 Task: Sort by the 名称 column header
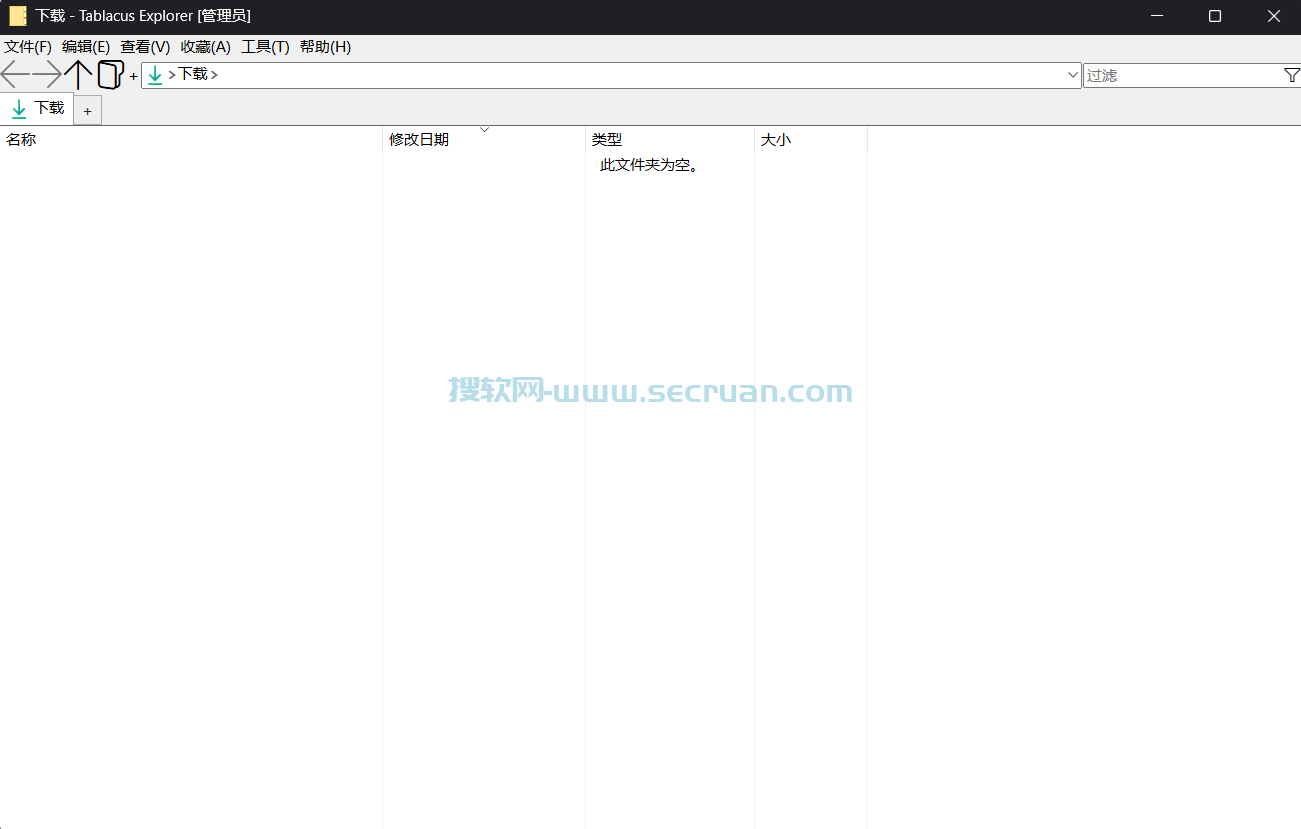pyautogui.click(x=191, y=140)
